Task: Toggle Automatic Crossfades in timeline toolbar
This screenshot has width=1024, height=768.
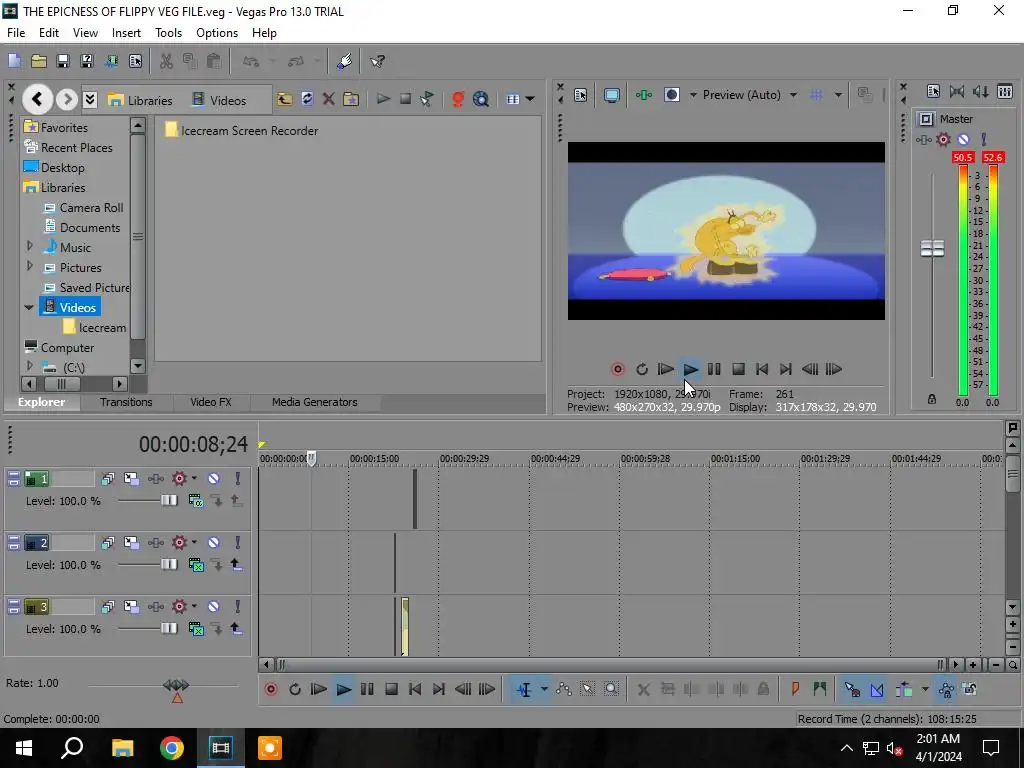Action: (x=877, y=689)
